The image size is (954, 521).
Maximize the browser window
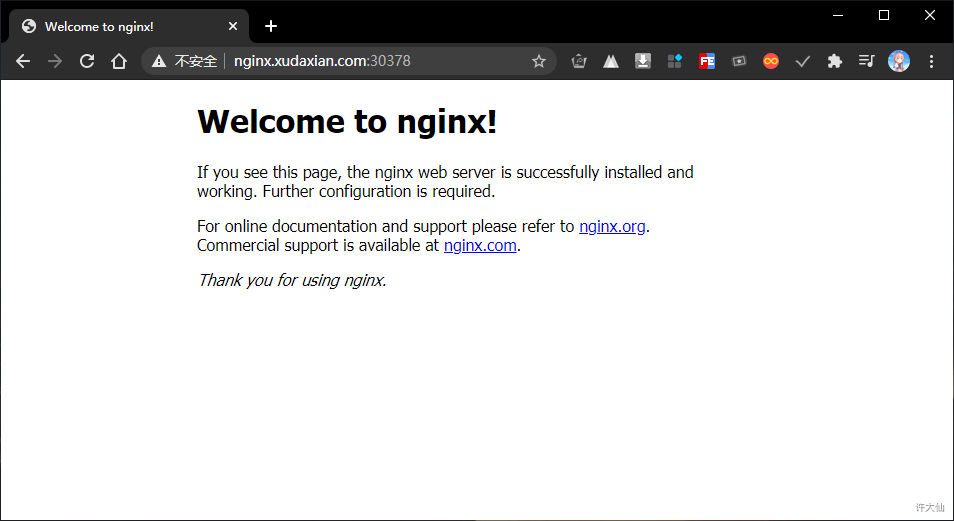tap(884, 15)
